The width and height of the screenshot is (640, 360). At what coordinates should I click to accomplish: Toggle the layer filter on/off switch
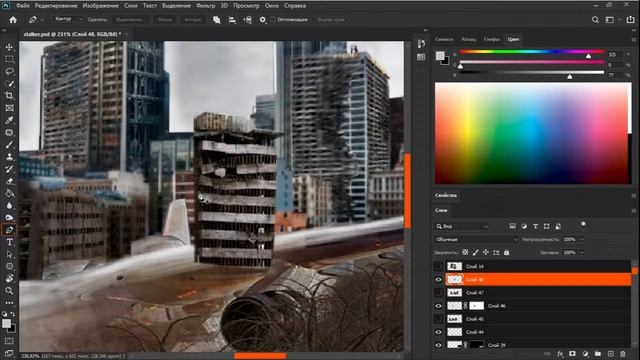[x=583, y=224]
